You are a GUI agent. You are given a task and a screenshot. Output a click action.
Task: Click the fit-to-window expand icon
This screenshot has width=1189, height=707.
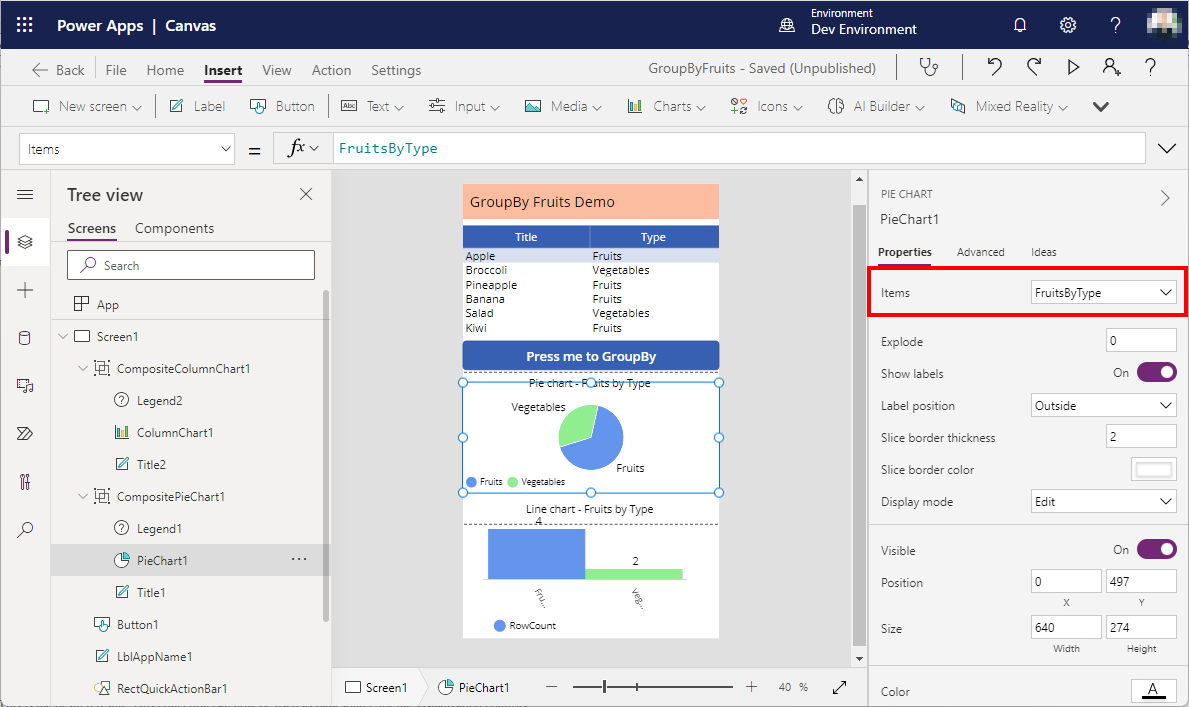840,687
